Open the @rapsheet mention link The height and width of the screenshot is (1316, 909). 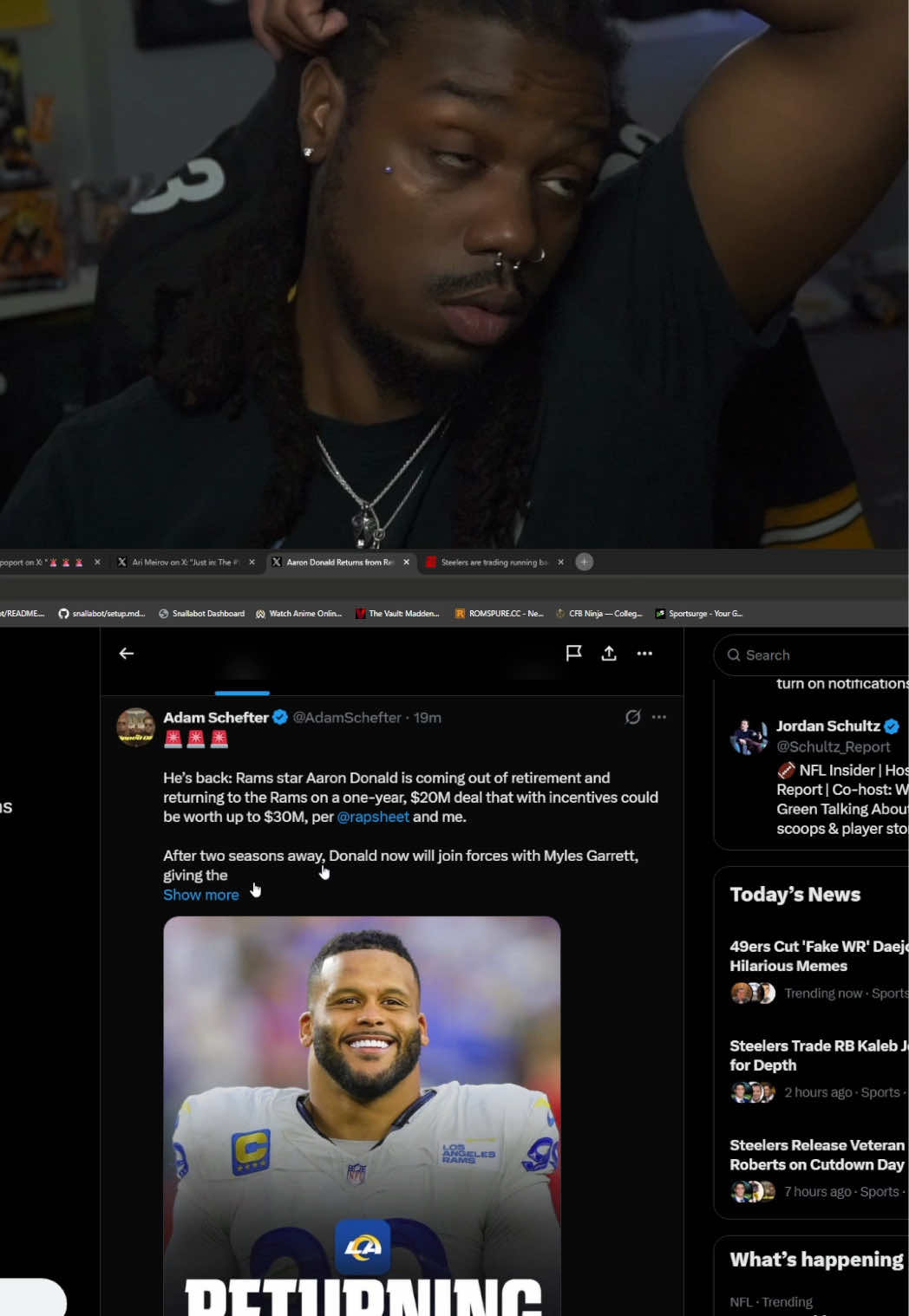(x=373, y=817)
